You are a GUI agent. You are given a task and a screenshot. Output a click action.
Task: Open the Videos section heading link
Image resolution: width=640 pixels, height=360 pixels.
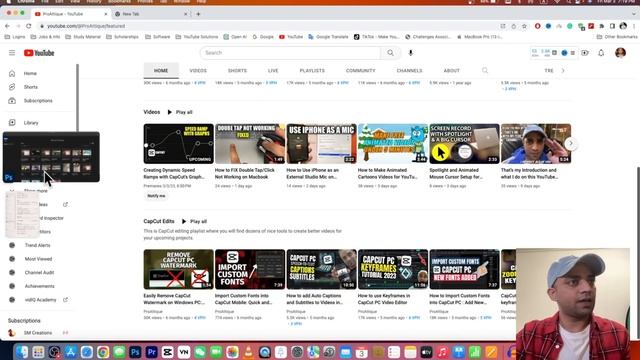(152, 112)
